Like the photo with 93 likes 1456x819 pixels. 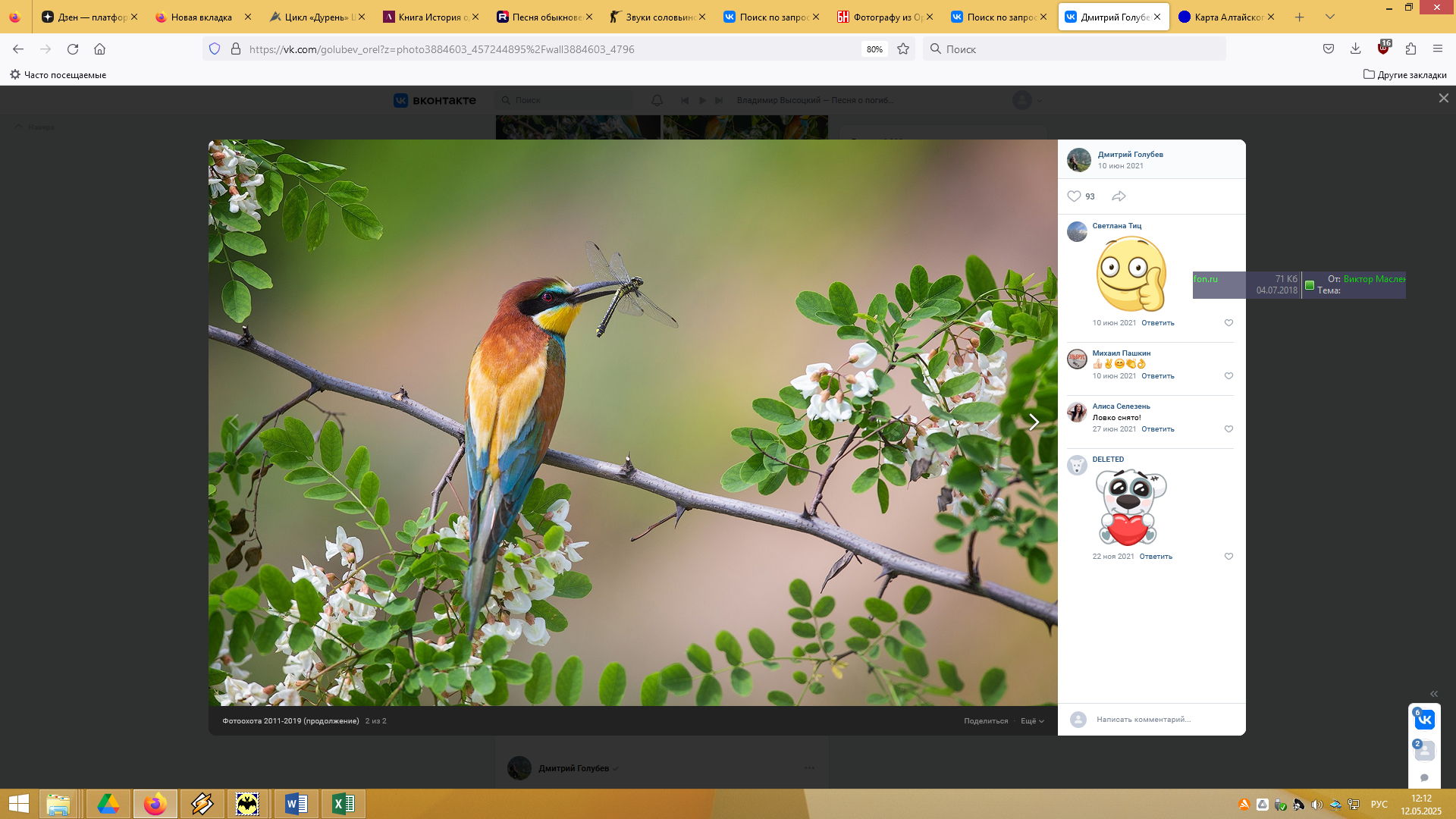(1074, 196)
